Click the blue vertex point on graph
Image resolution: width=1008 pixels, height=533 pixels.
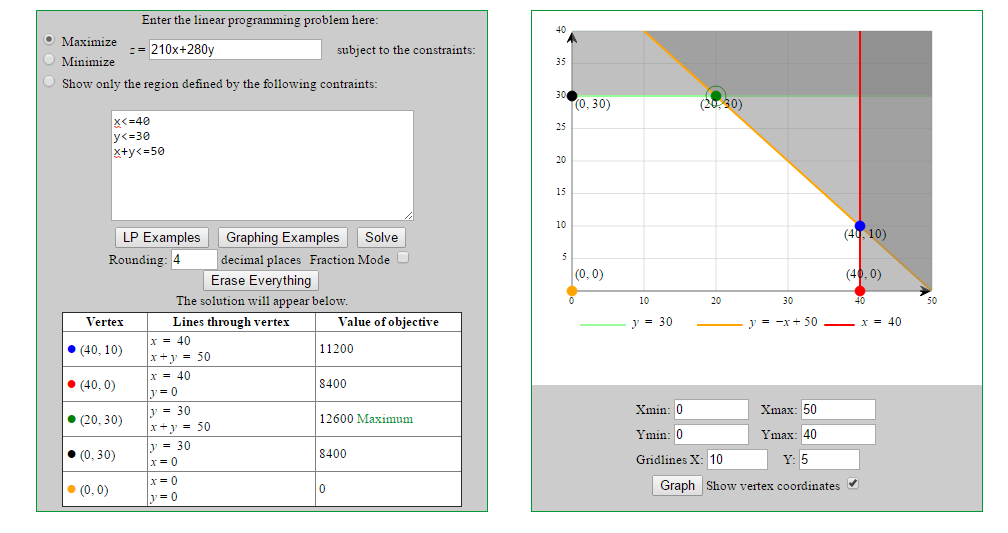coord(860,226)
